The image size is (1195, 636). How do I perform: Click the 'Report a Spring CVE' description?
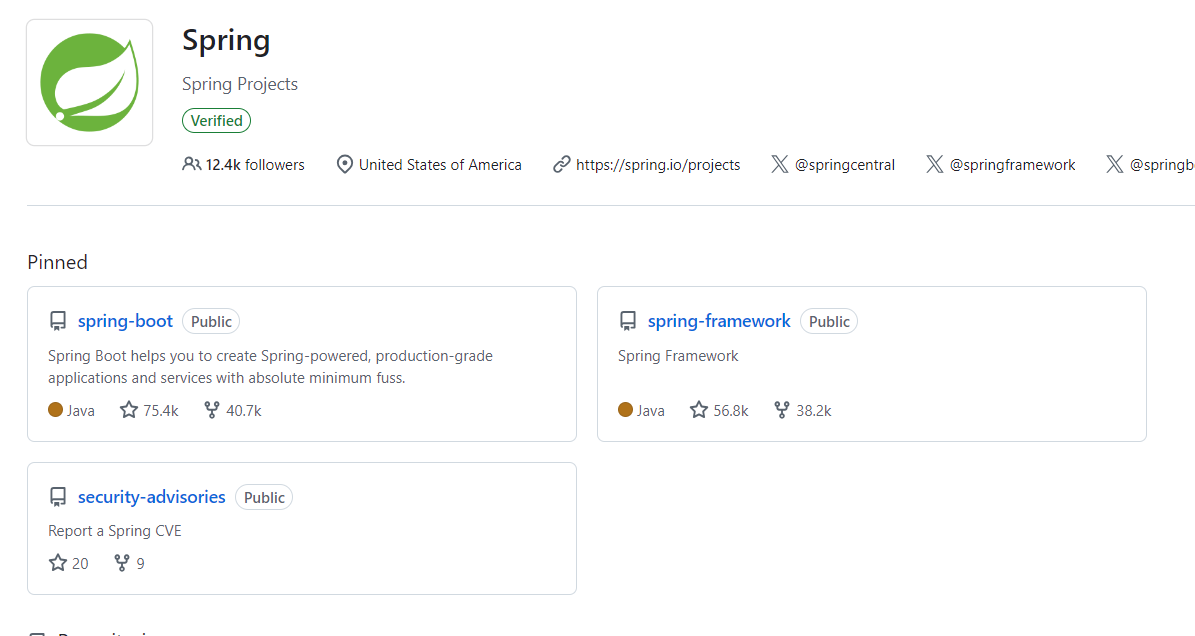(x=115, y=531)
